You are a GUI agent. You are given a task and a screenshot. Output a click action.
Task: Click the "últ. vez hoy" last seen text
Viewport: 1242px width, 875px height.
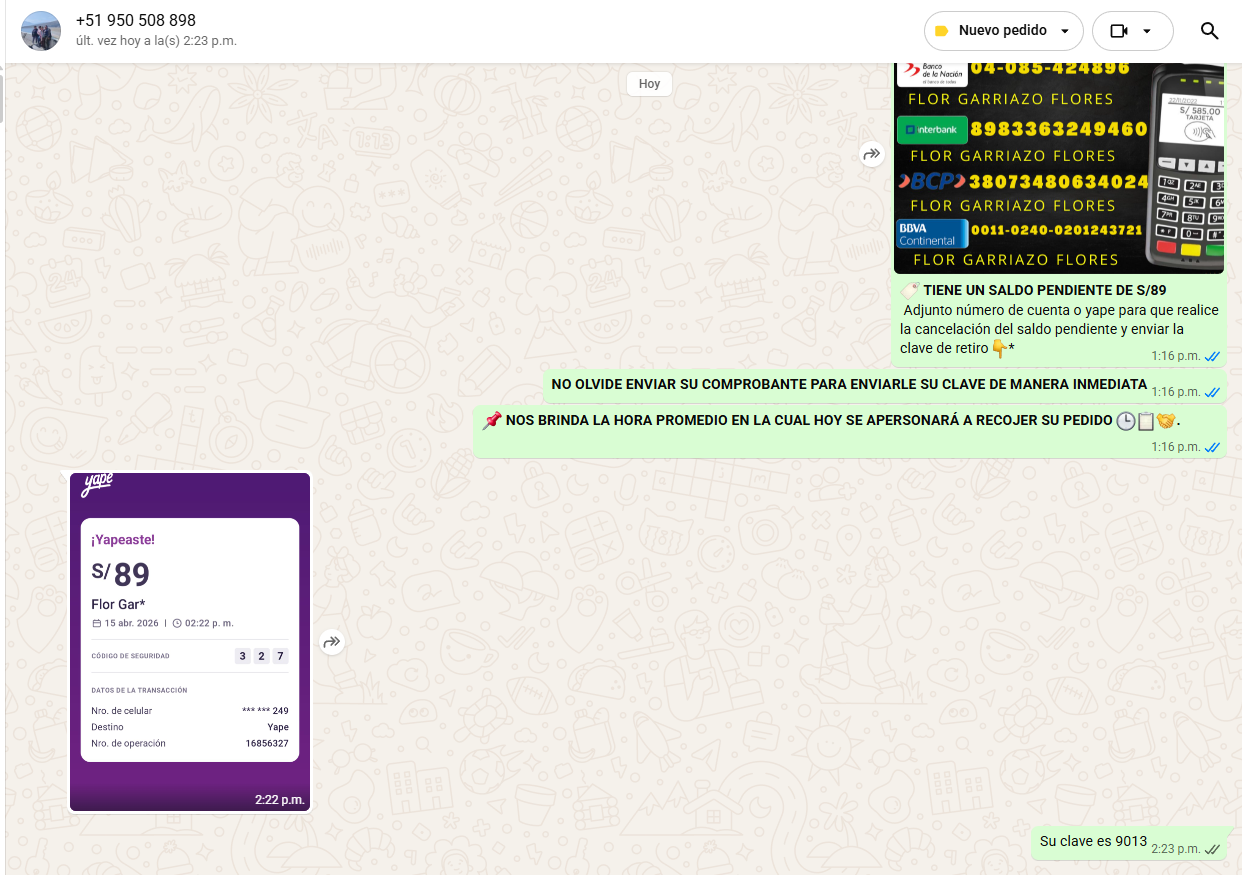point(156,42)
